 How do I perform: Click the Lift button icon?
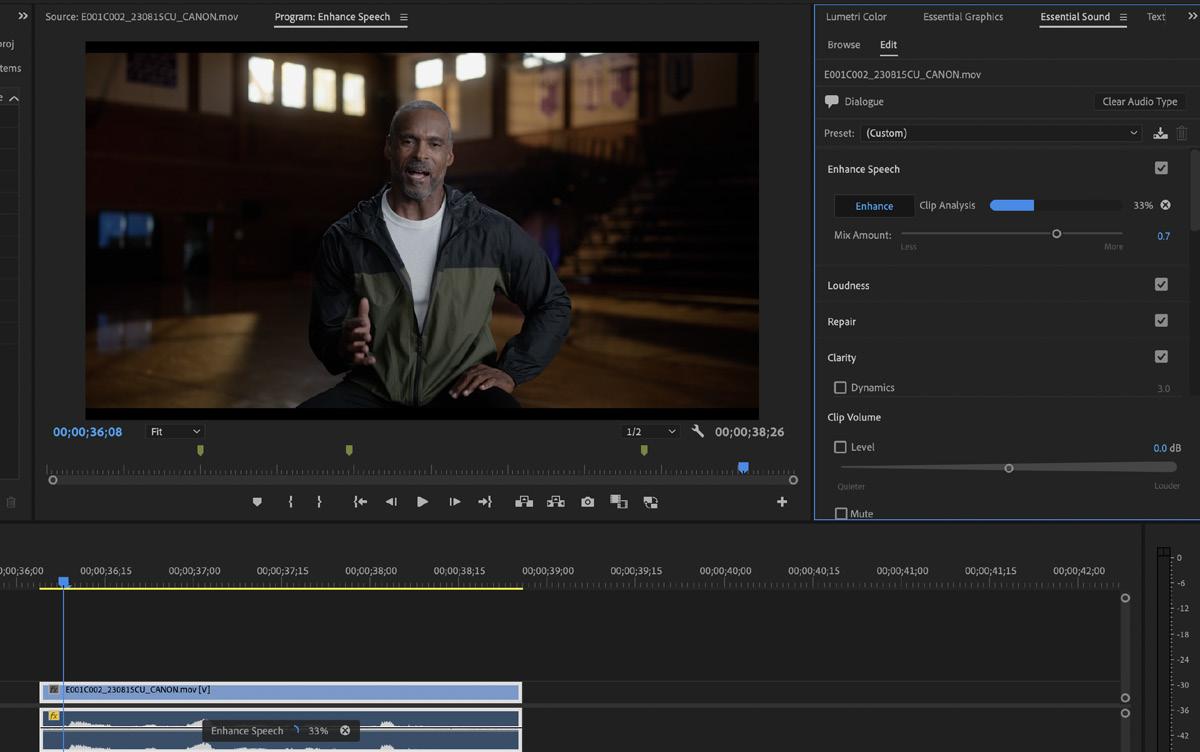tap(524, 502)
